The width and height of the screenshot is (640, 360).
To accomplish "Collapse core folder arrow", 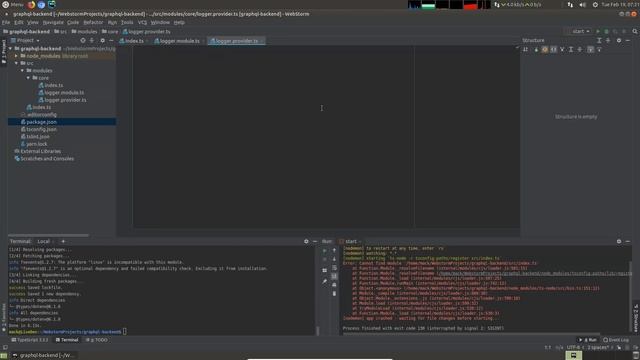I will point(28,78).
